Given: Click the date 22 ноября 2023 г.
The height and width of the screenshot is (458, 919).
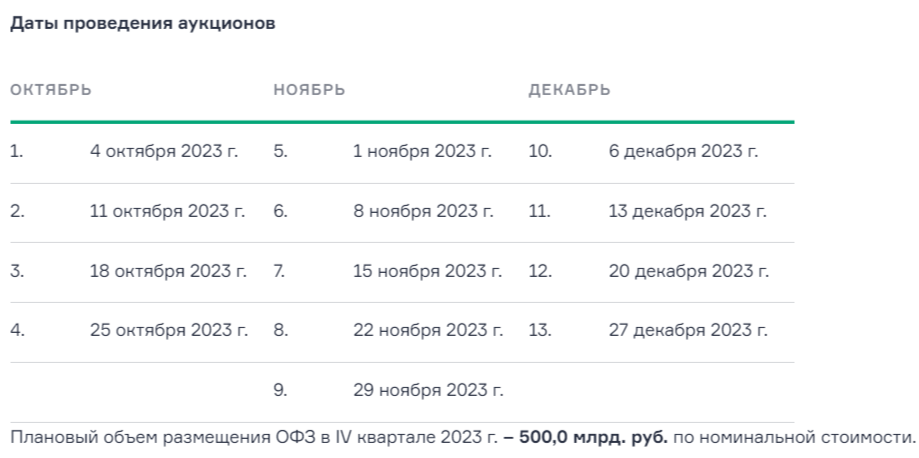Looking at the screenshot, I should 428,331.
